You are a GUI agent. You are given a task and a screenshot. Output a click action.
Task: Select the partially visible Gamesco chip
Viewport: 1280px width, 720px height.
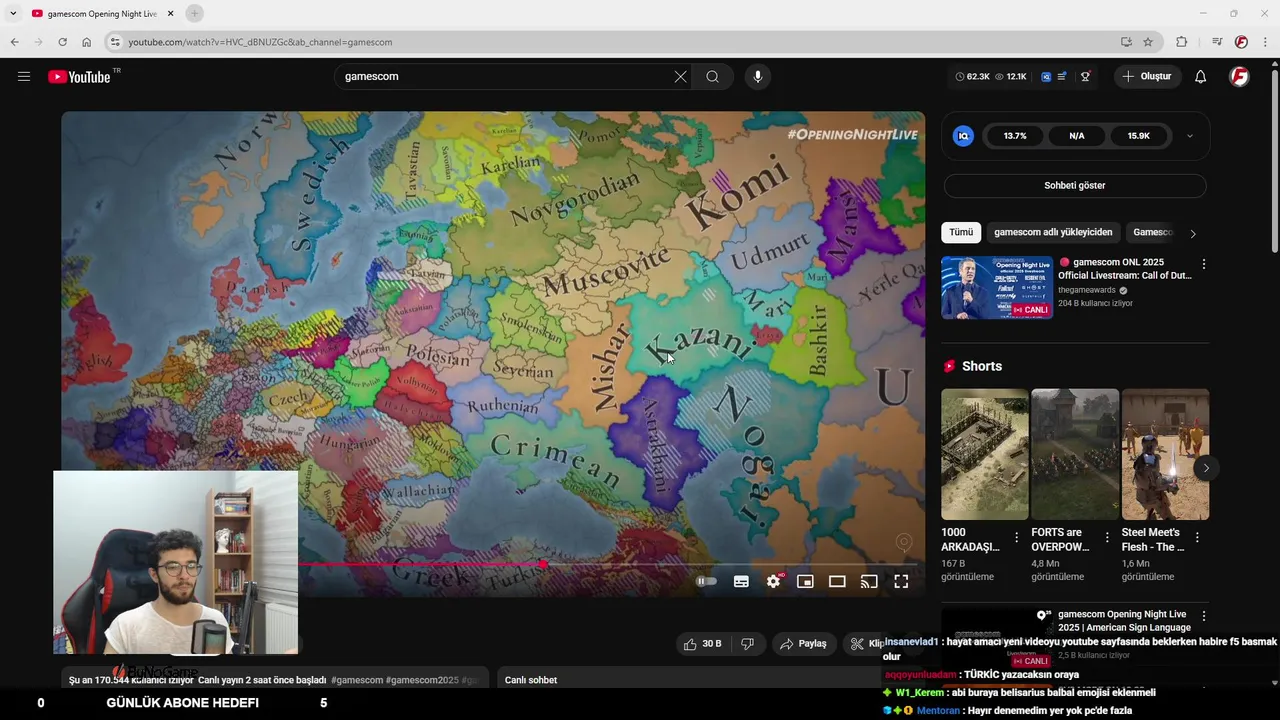click(1150, 232)
